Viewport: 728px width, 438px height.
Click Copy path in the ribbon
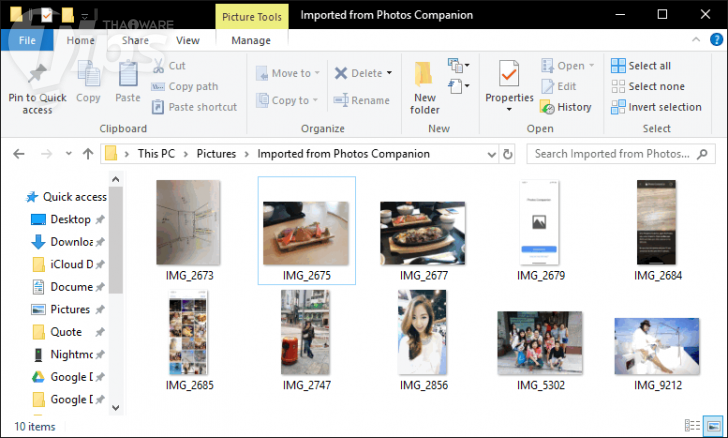(185, 86)
